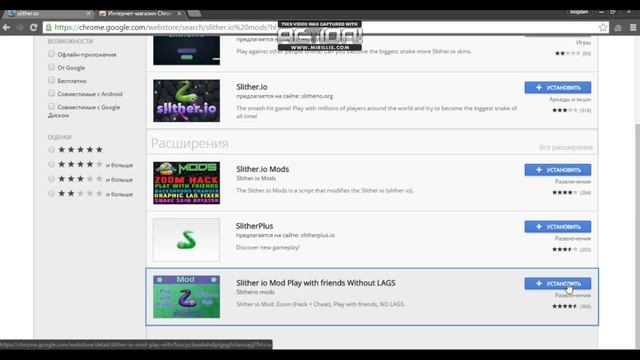640x360 pixels.
Task: Select the four stars и больше radio button
Action: [x=51, y=164]
